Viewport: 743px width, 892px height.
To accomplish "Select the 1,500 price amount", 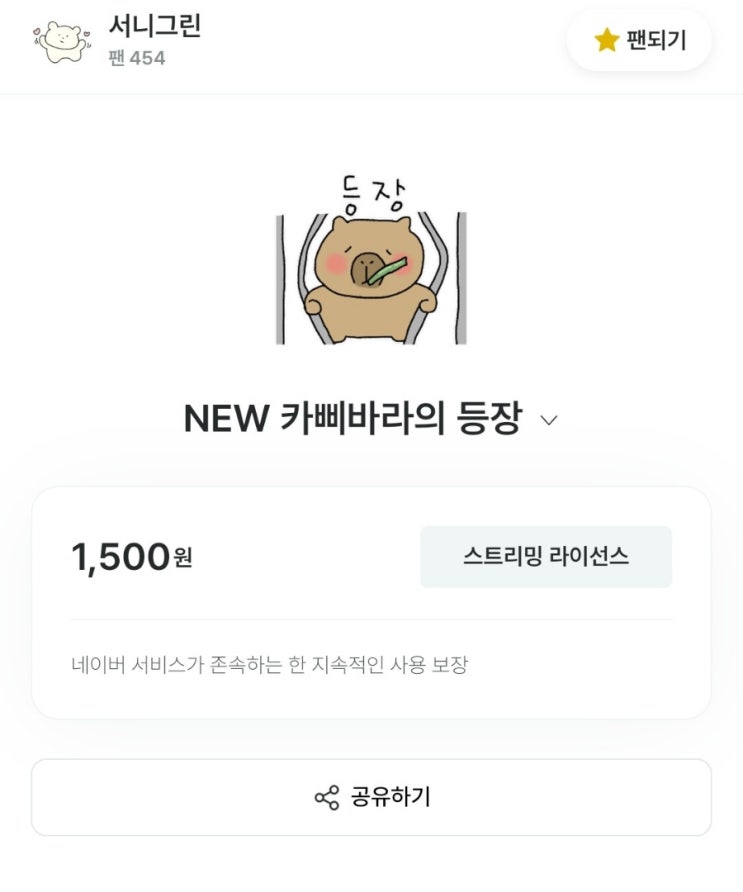I will [x=121, y=557].
